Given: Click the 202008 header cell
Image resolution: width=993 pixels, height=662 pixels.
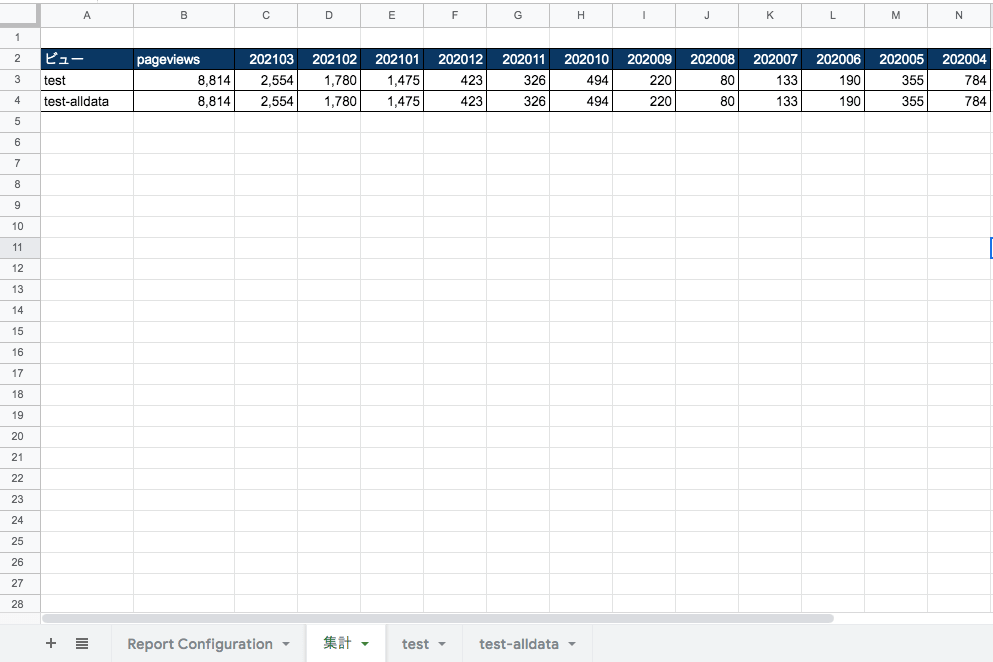Looking at the screenshot, I should pyautogui.click(x=707, y=59).
